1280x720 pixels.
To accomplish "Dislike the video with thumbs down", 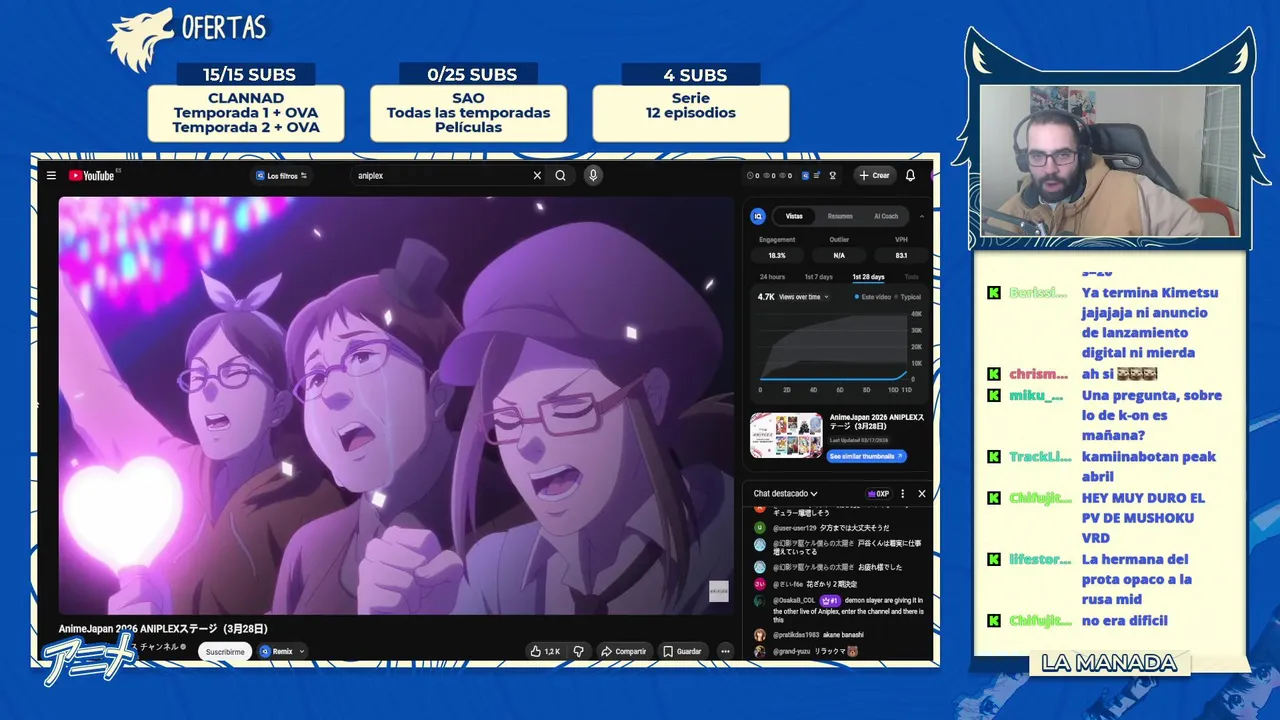I will tap(578, 652).
